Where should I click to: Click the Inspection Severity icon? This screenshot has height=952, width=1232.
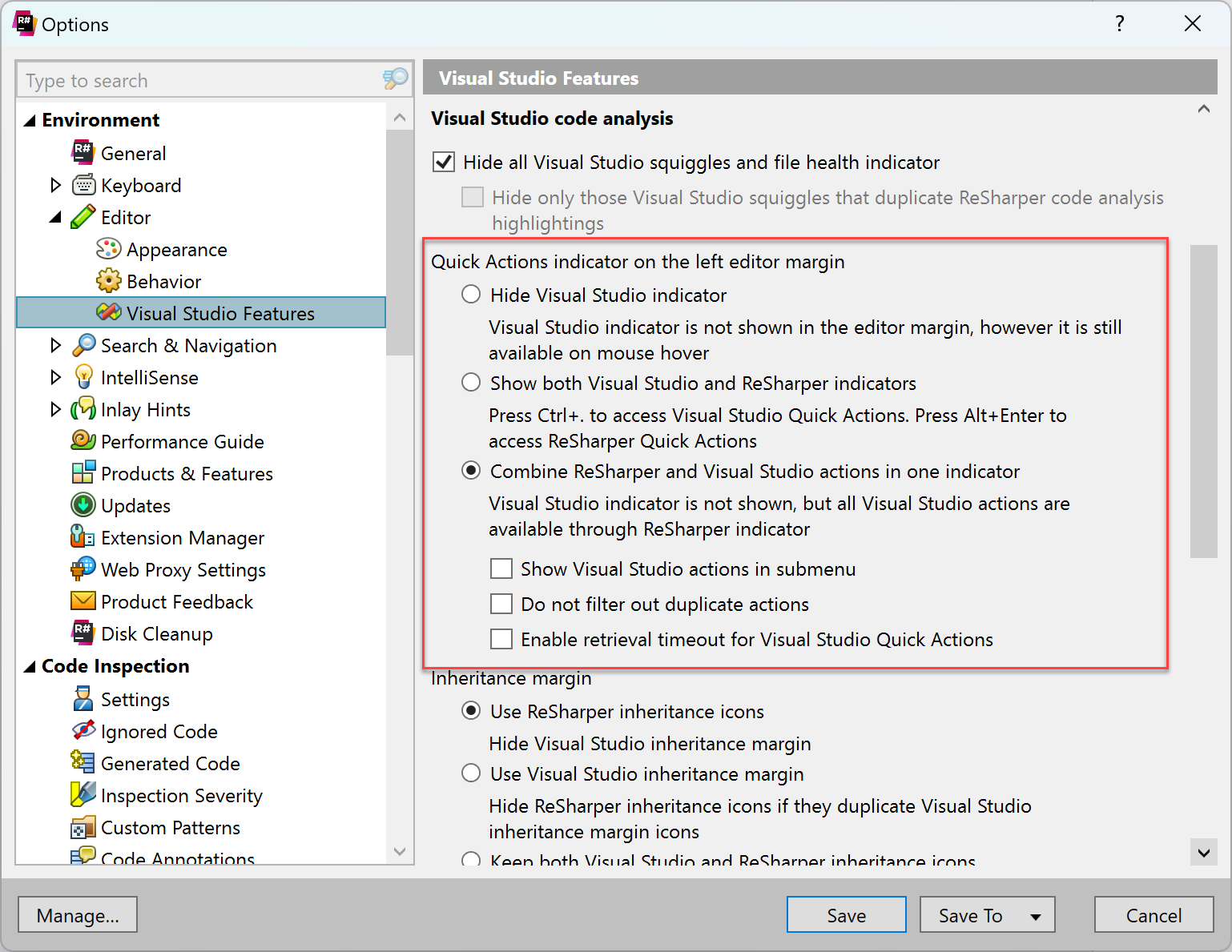(x=83, y=794)
